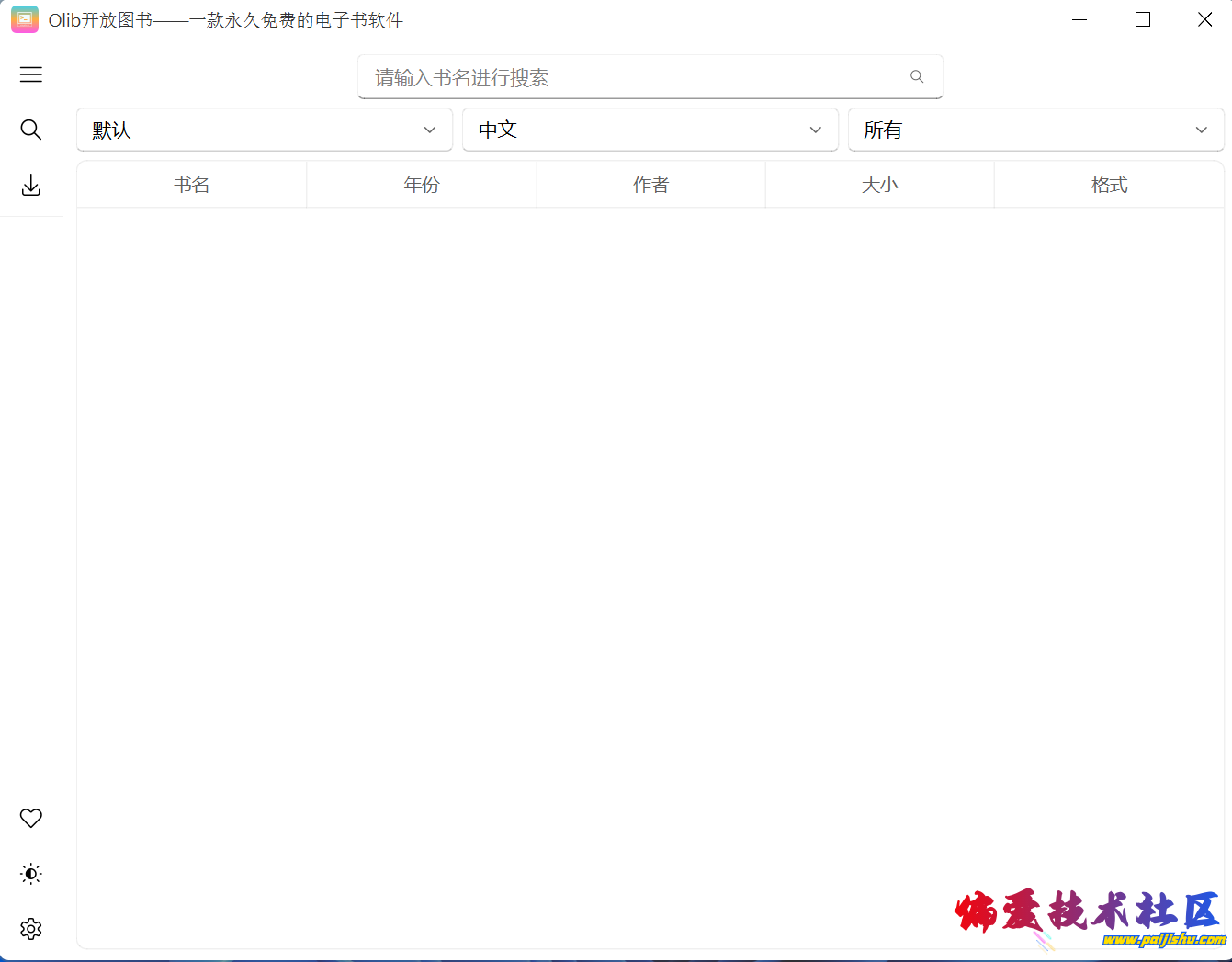Open favorites via heart icon
Viewport: 1232px width, 962px height.
point(31,818)
